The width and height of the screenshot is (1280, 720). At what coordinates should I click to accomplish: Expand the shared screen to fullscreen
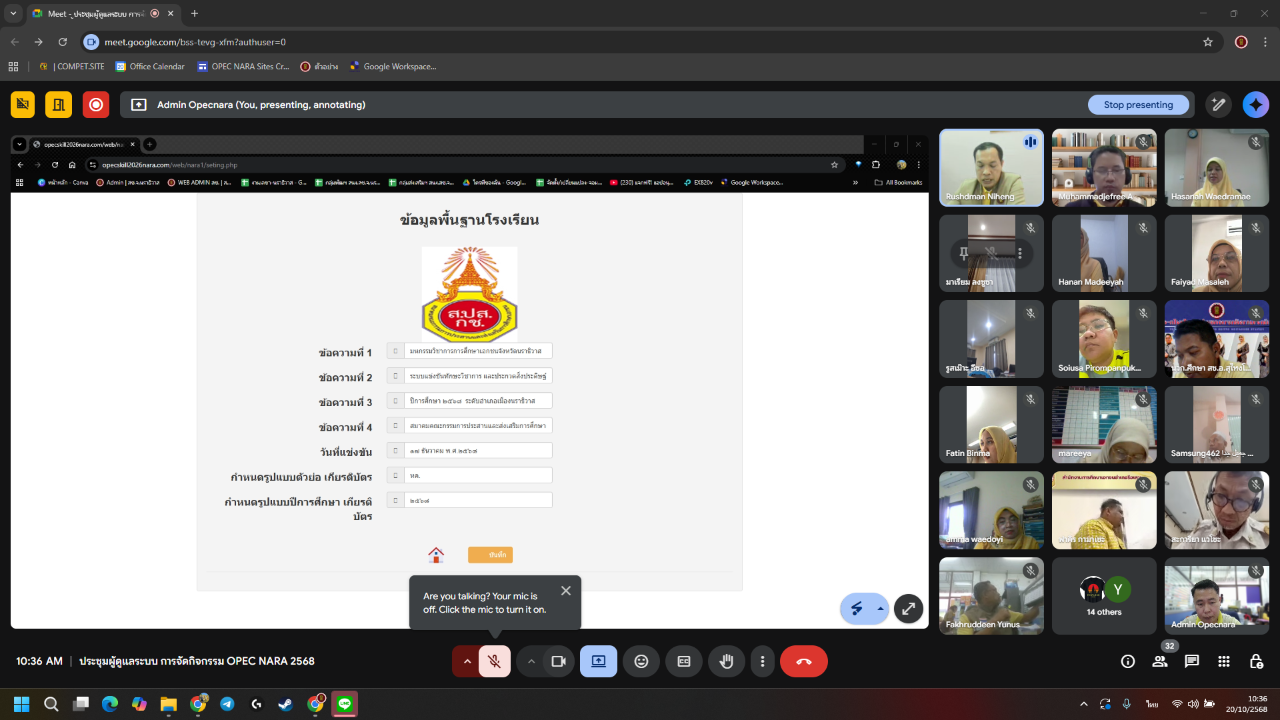[908, 608]
